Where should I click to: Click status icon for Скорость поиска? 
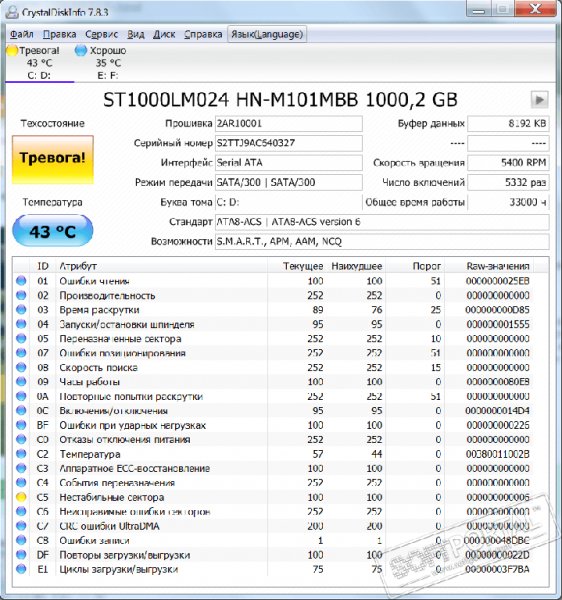tap(21, 367)
